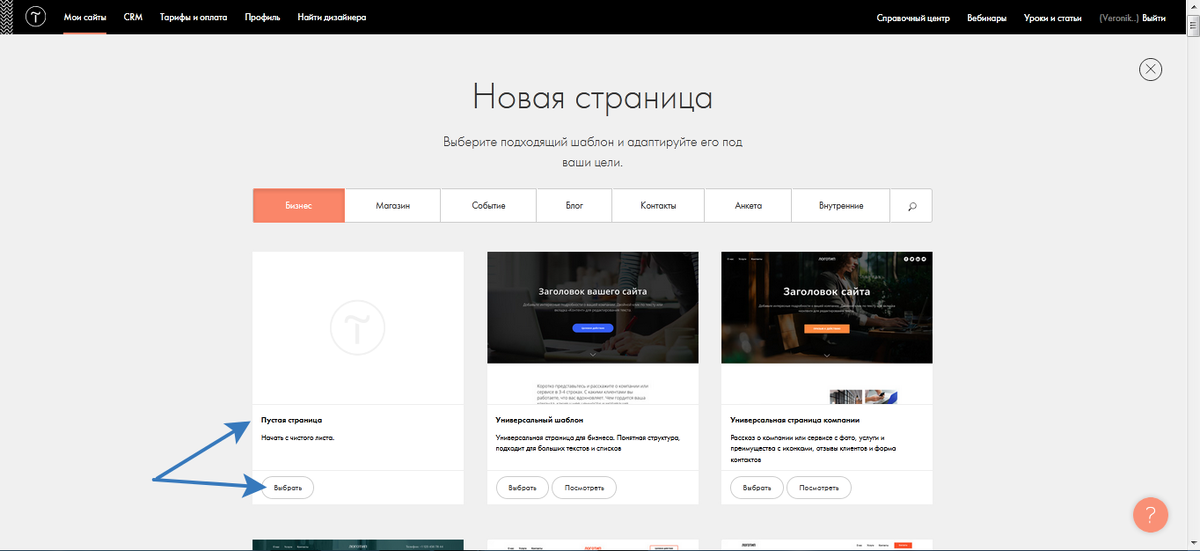Click Выйти to log out
1200x551 pixels.
1153,18
